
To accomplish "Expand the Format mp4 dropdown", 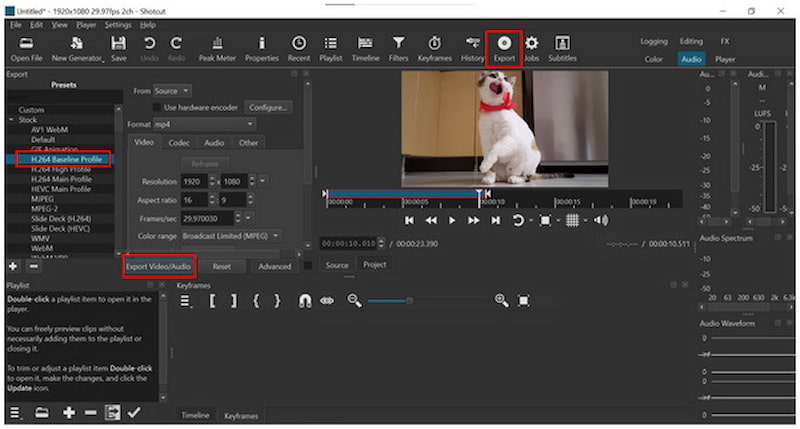I will tap(205, 124).
